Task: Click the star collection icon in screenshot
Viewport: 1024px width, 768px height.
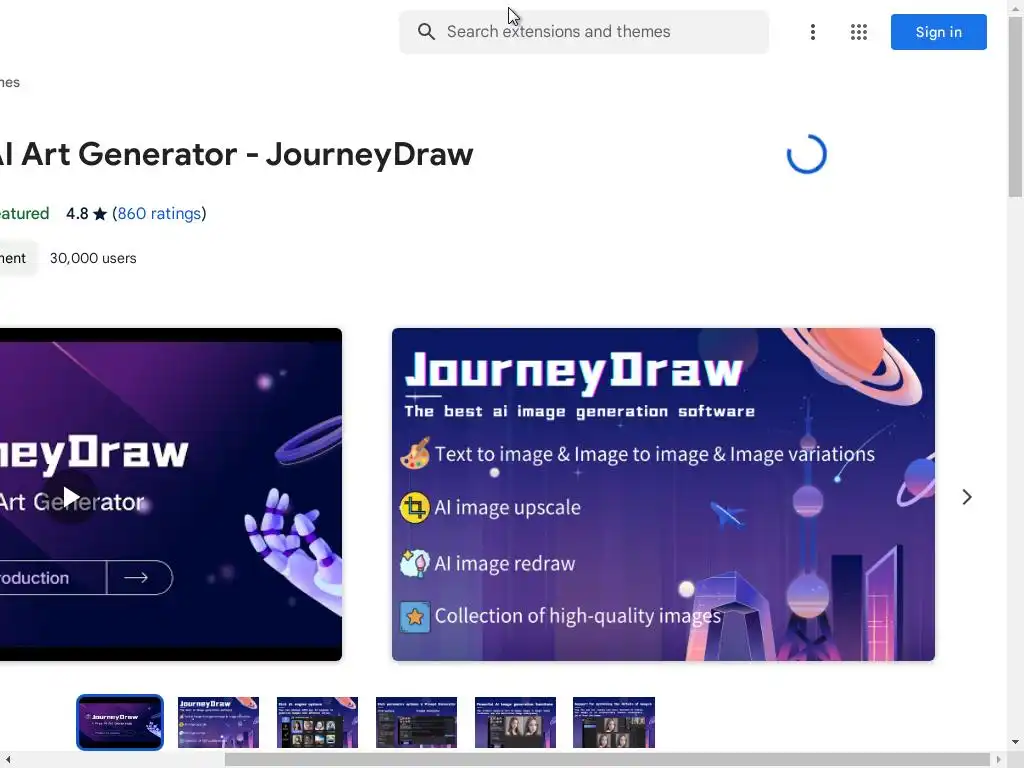Action: (x=415, y=616)
